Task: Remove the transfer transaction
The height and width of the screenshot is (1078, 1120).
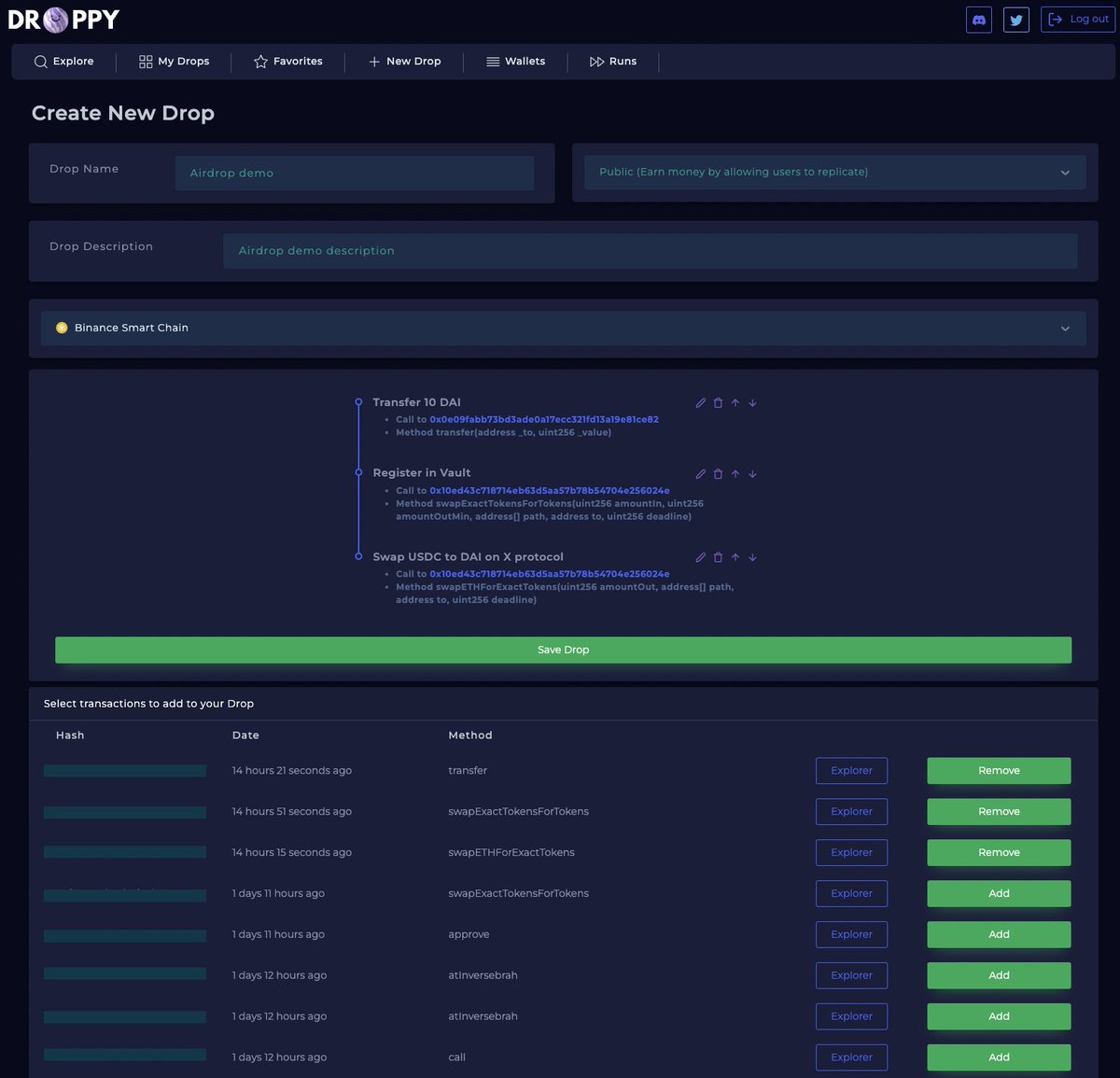Action: 999,771
